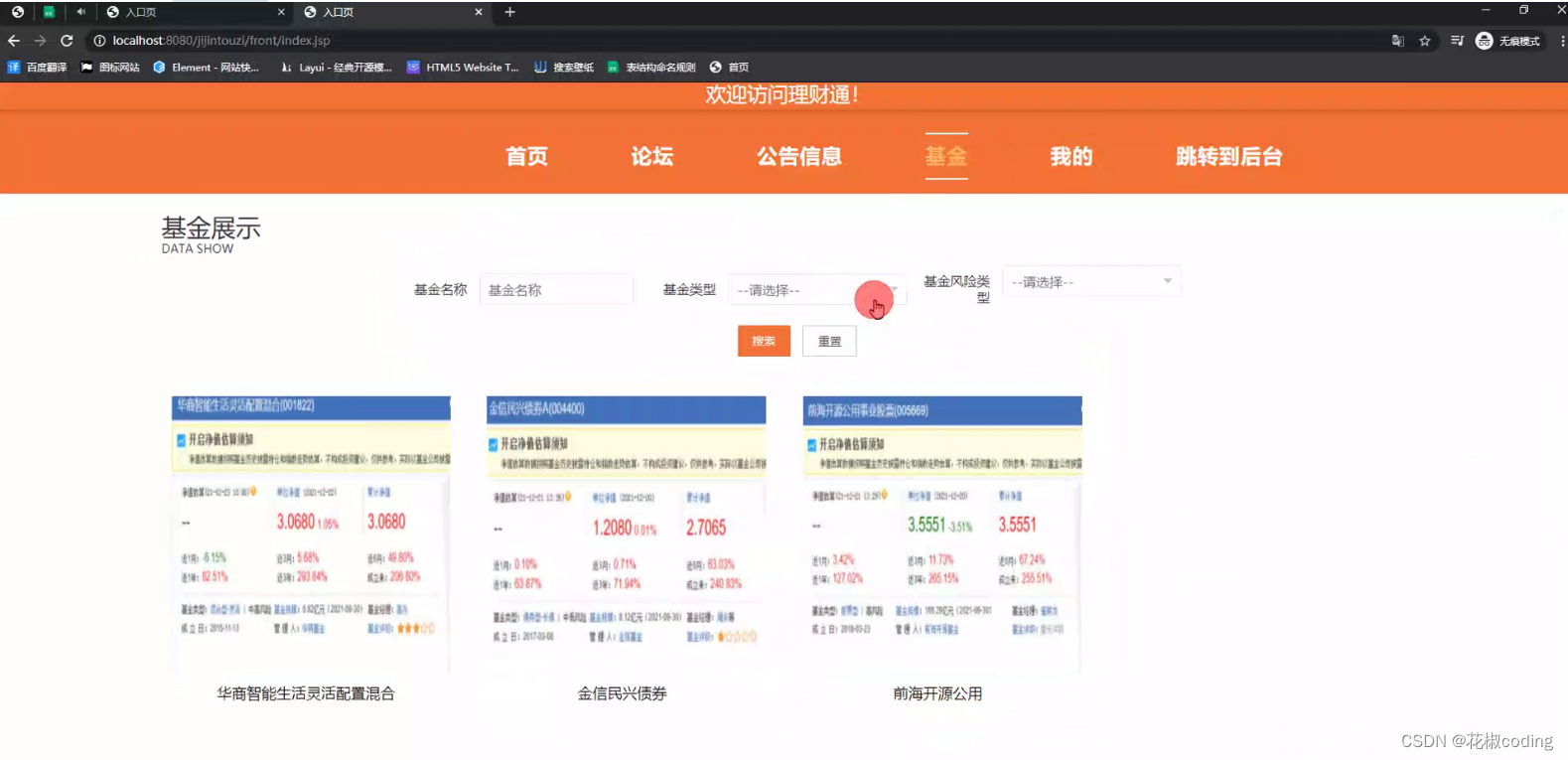Click the orange 搜索 button
This screenshot has width=1568, height=760.
[x=764, y=341]
